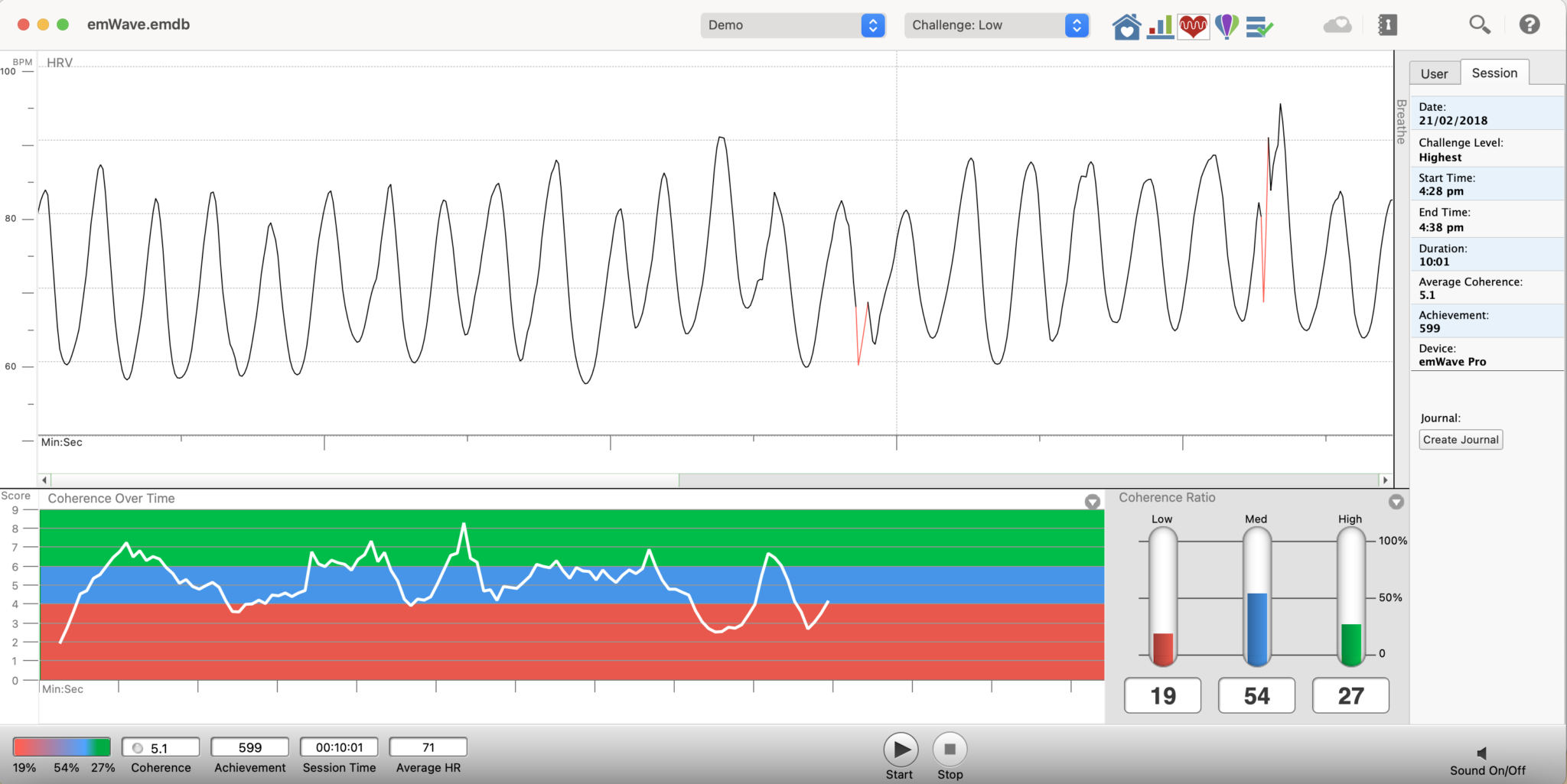Open the locked journal notebook icon
1567x784 pixels.
(1387, 25)
